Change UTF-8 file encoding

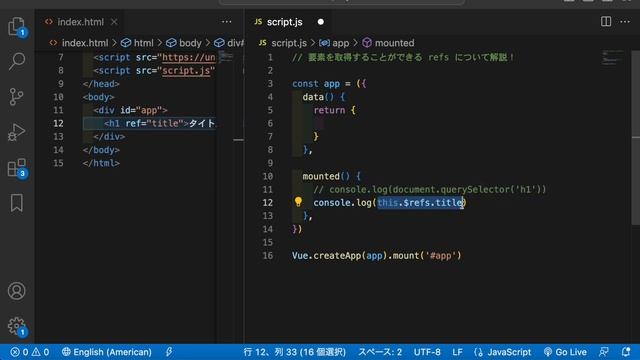click(x=427, y=352)
